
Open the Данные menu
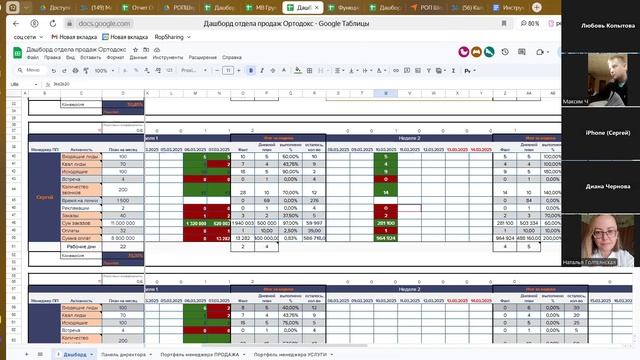tap(138, 58)
